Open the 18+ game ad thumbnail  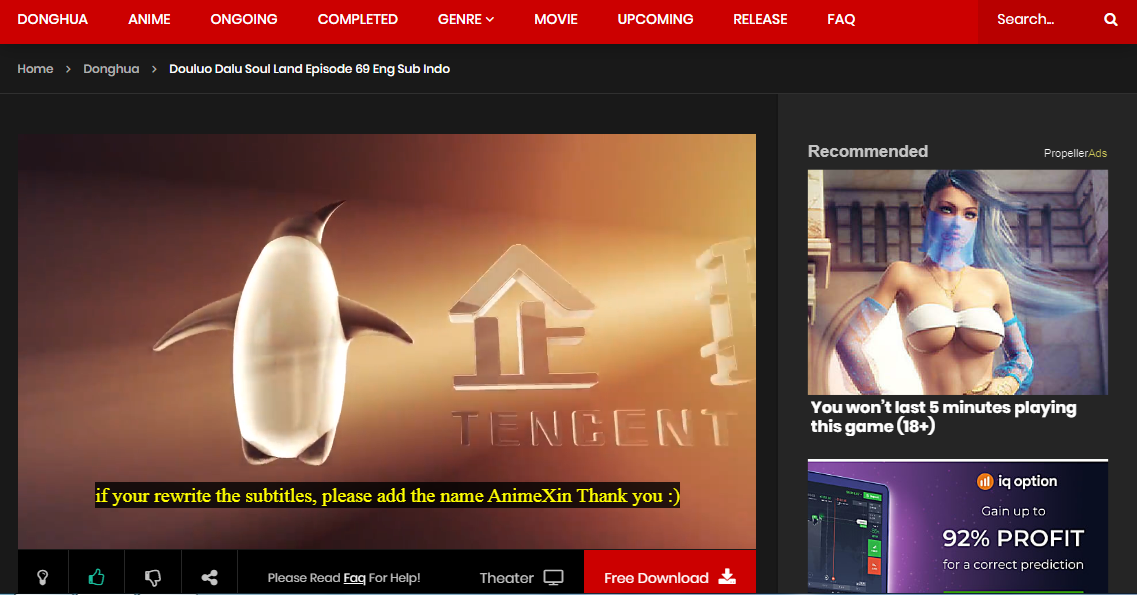pyautogui.click(x=957, y=282)
